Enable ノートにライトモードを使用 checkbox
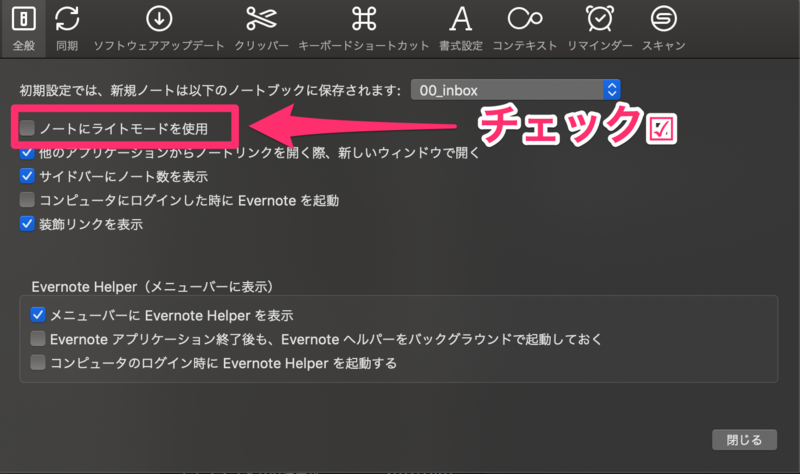The height and width of the screenshot is (474, 800). pos(27,128)
